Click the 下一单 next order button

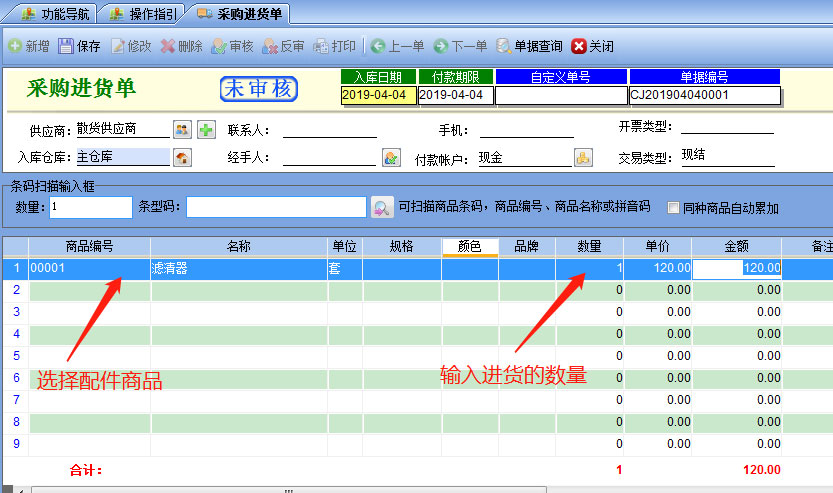click(460, 46)
